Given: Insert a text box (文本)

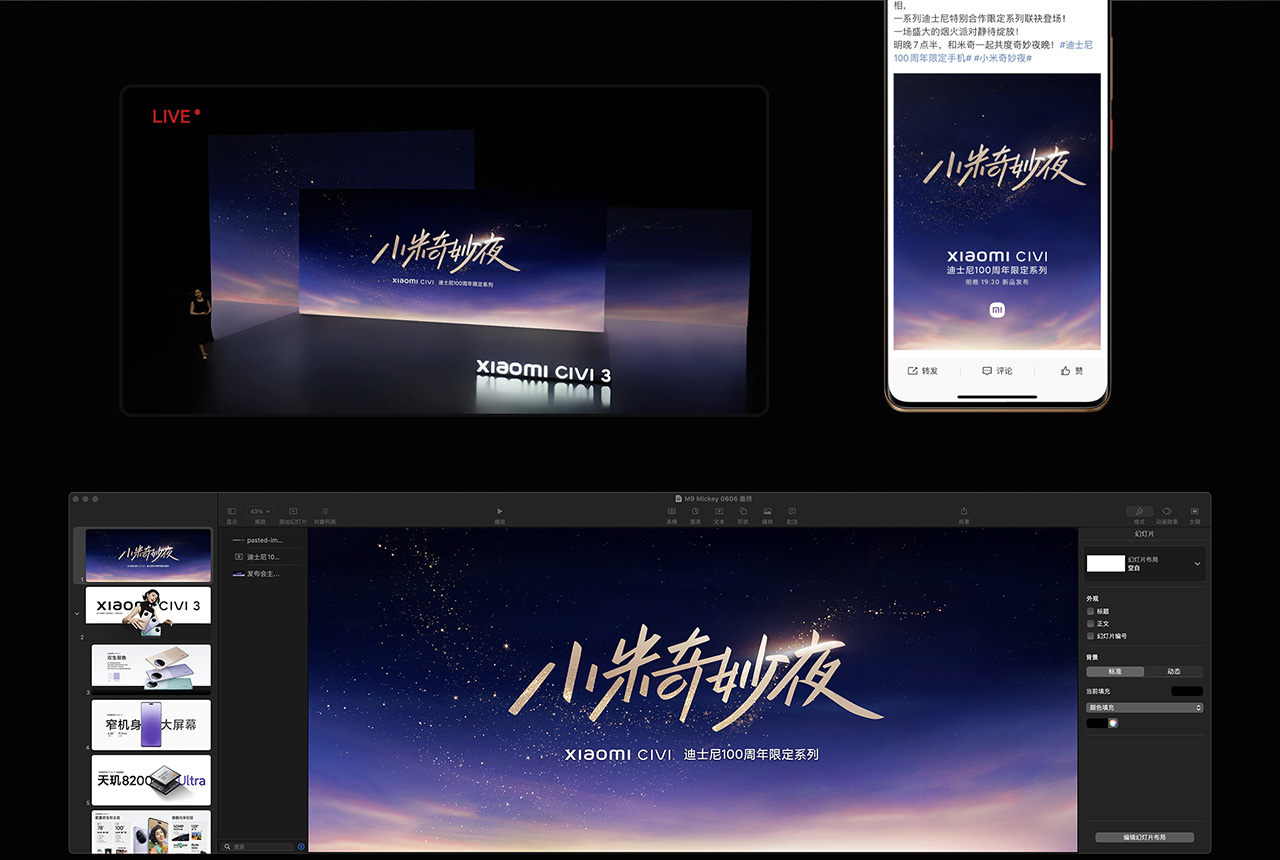Looking at the screenshot, I should [719, 515].
